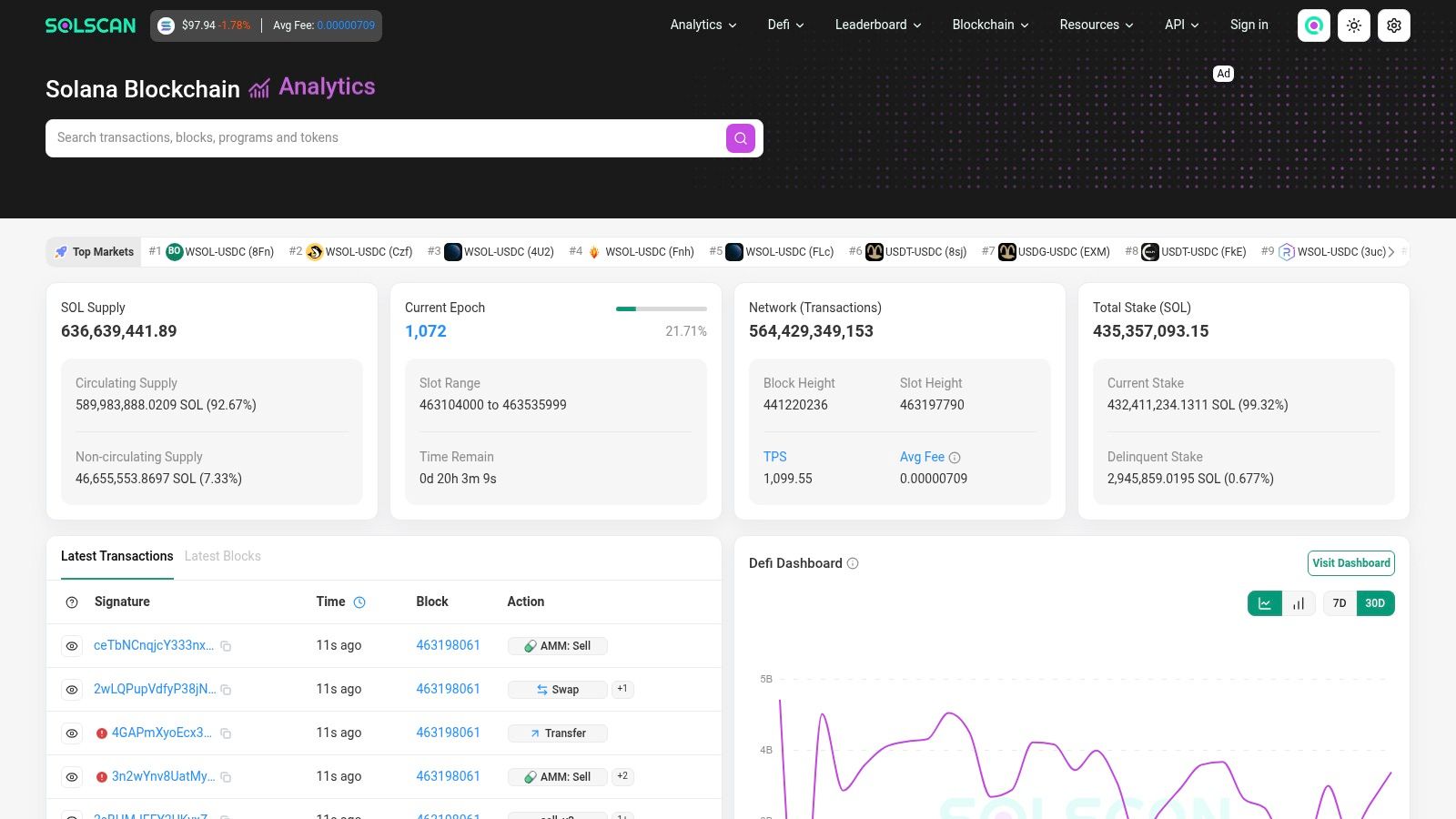Click the Time column clock icon
This screenshot has width=1456, height=819.
(x=359, y=602)
